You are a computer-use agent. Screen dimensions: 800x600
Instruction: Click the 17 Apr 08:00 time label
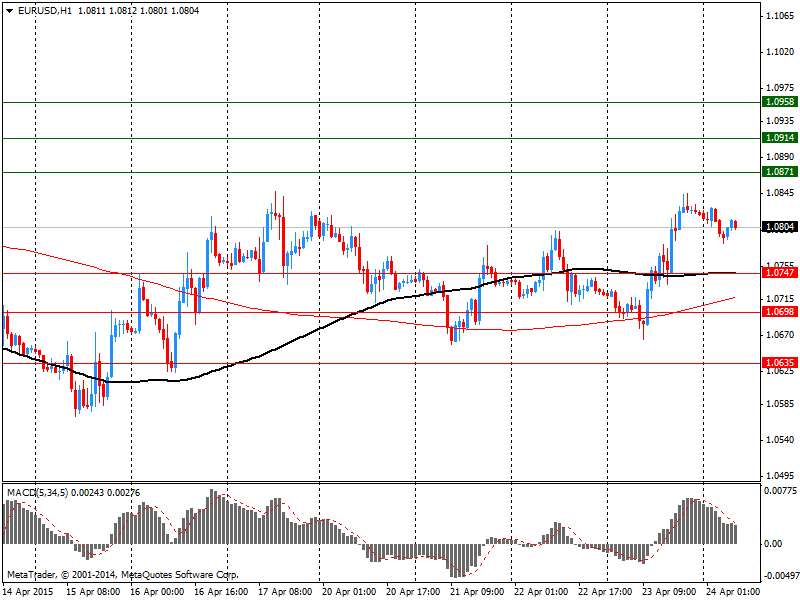click(x=285, y=592)
